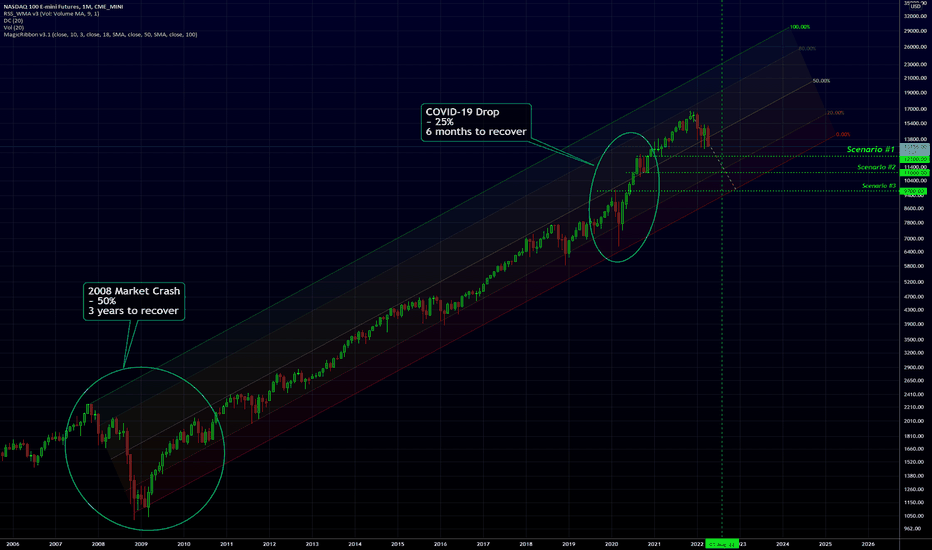
Task: Click the 2020 year on time axis
Action: click(612, 544)
